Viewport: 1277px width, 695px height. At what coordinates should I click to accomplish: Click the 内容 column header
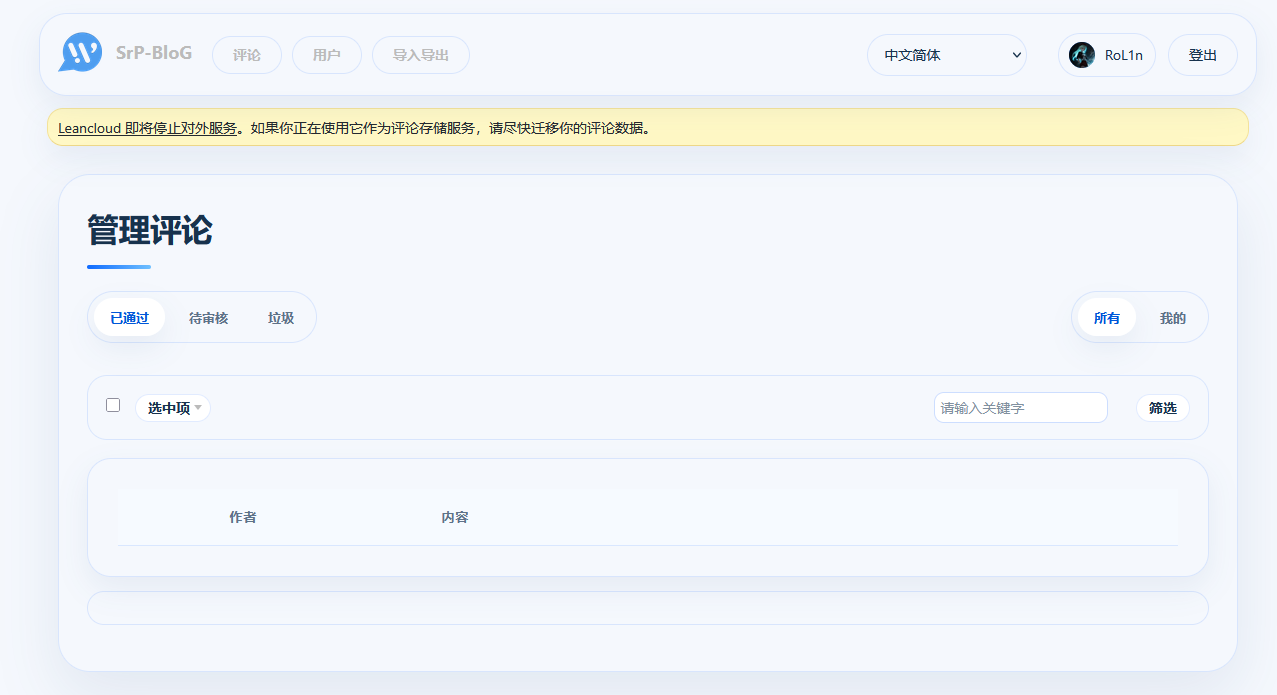click(455, 517)
